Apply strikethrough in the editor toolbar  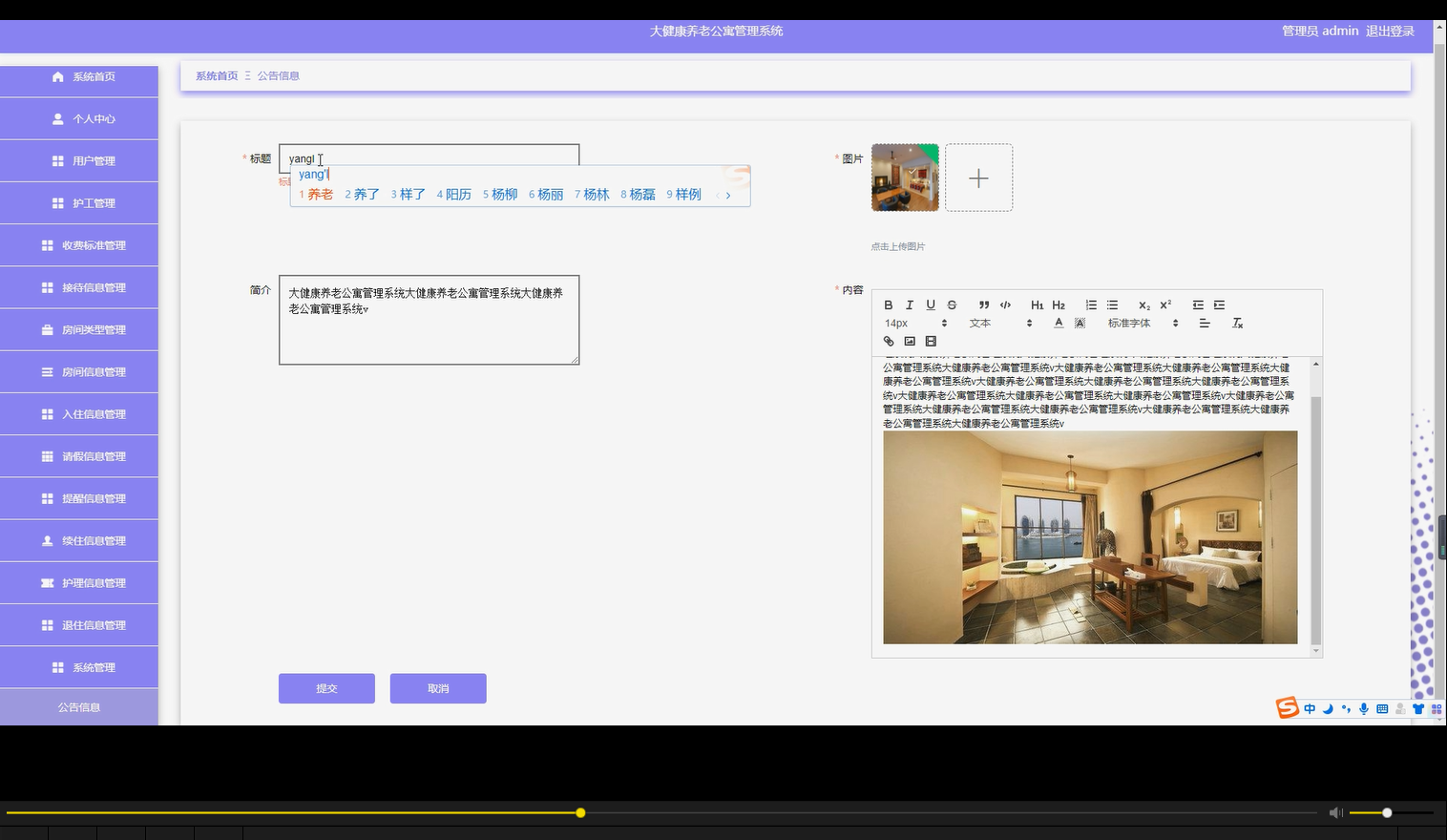pos(952,305)
